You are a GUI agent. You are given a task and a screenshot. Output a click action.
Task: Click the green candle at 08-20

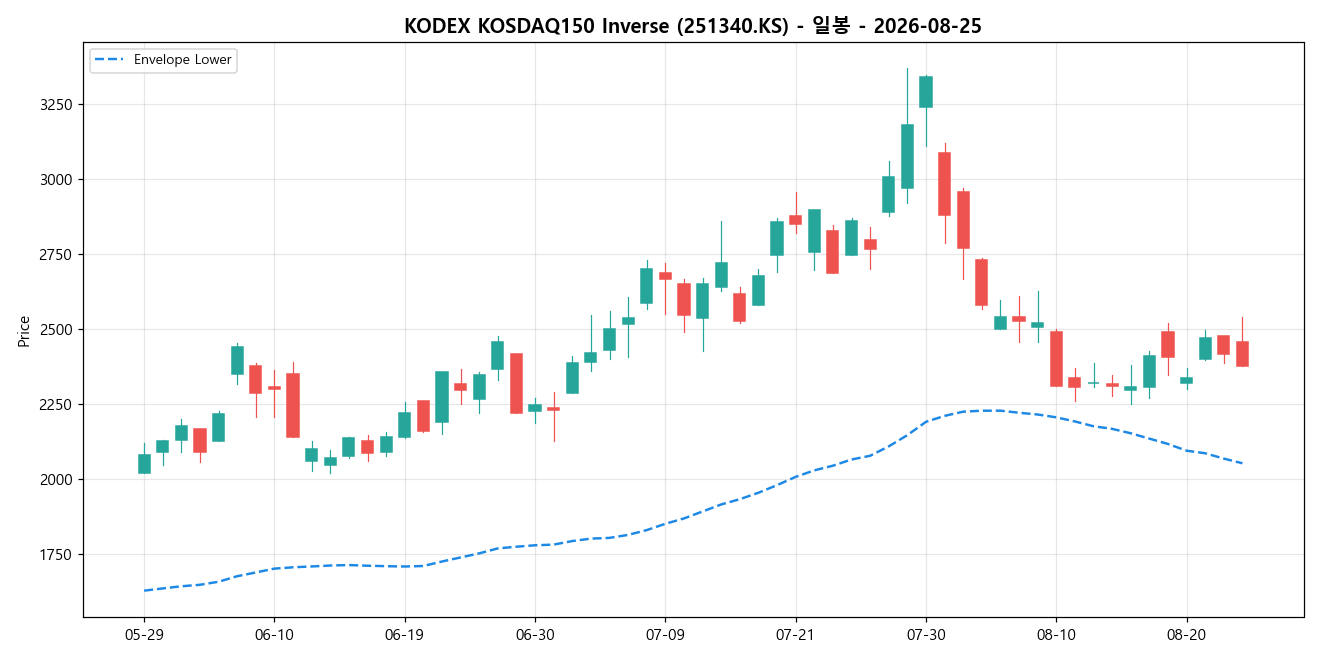pos(1186,380)
